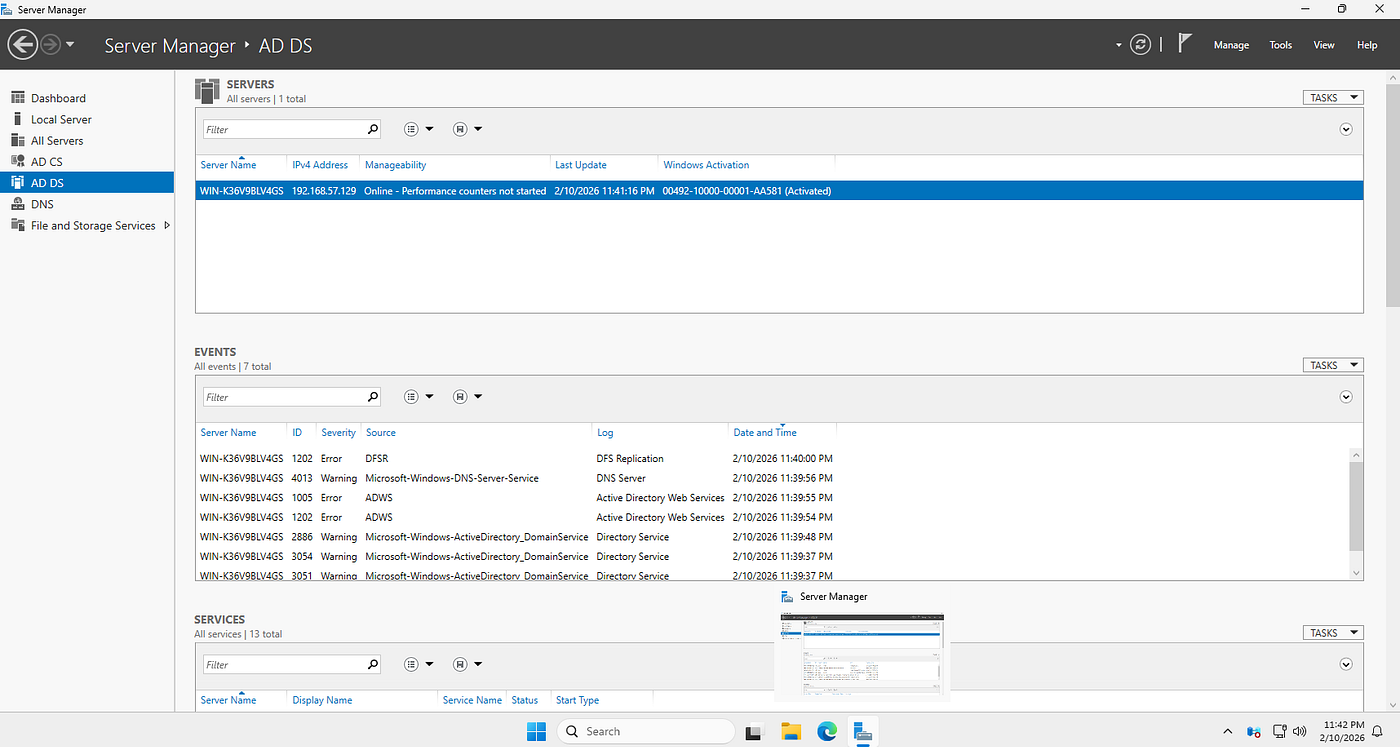Open the View menu

[1324, 45]
